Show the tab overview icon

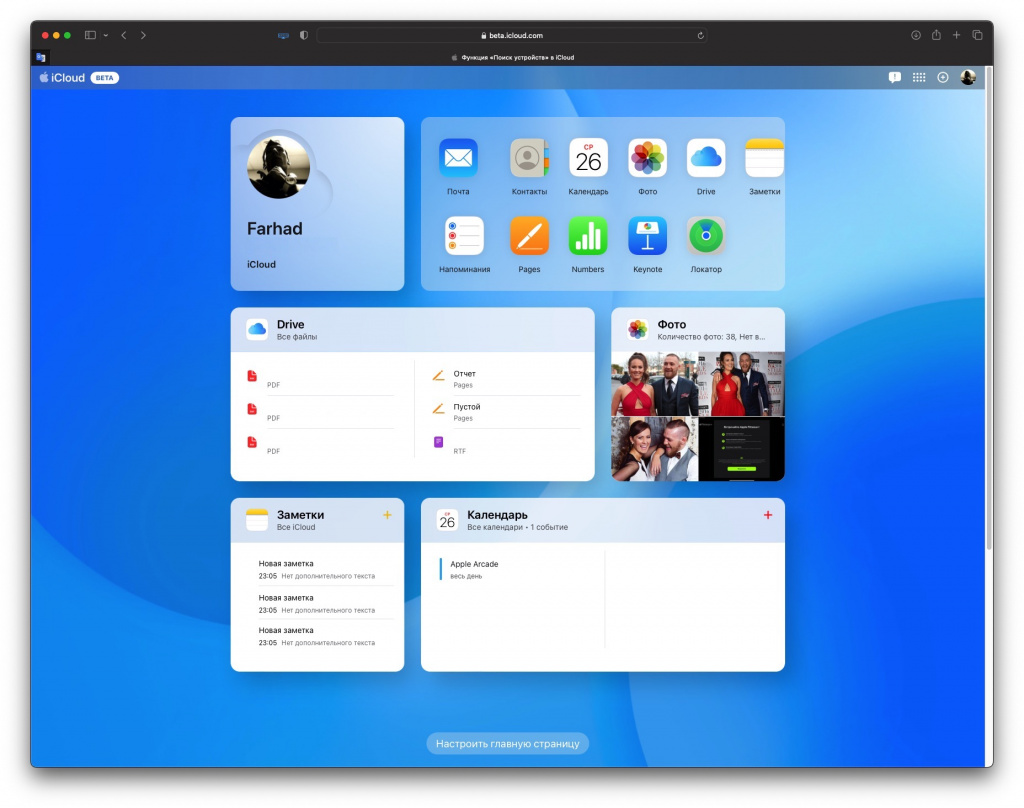click(977, 35)
